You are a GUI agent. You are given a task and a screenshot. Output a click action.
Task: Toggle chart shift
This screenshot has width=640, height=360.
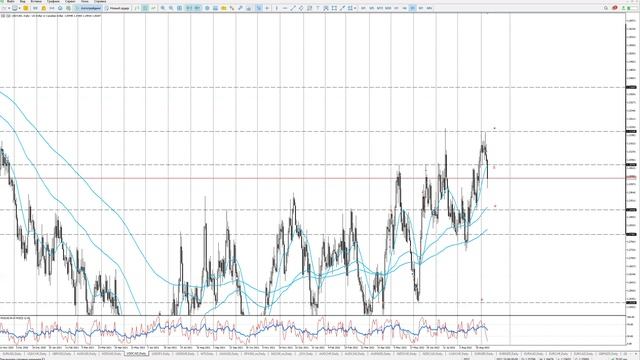tap(197, 8)
